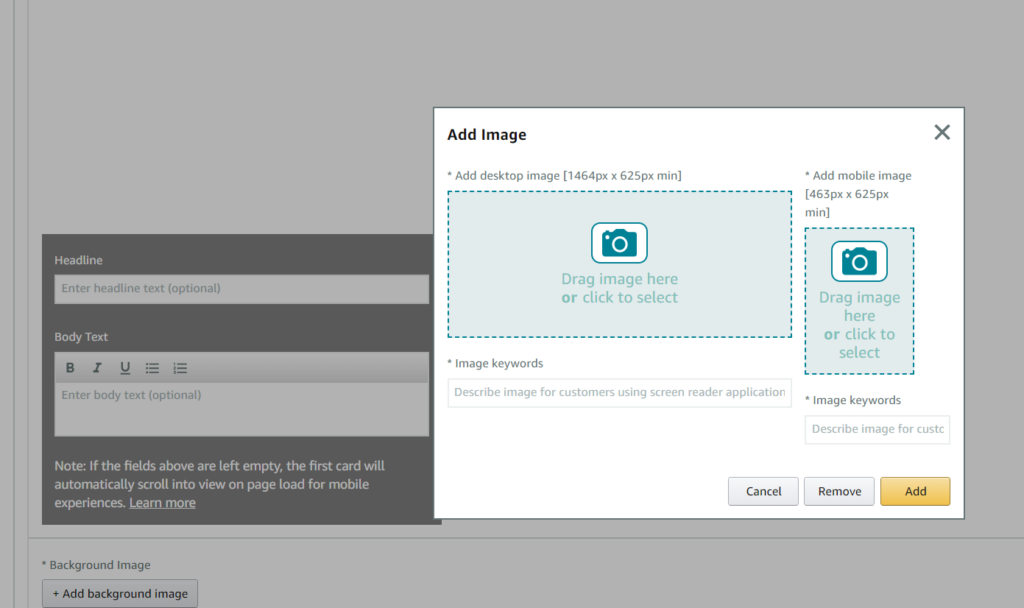The height and width of the screenshot is (608, 1024).
Task: Click into the Body Text editing area
Action: click(241, 410)
